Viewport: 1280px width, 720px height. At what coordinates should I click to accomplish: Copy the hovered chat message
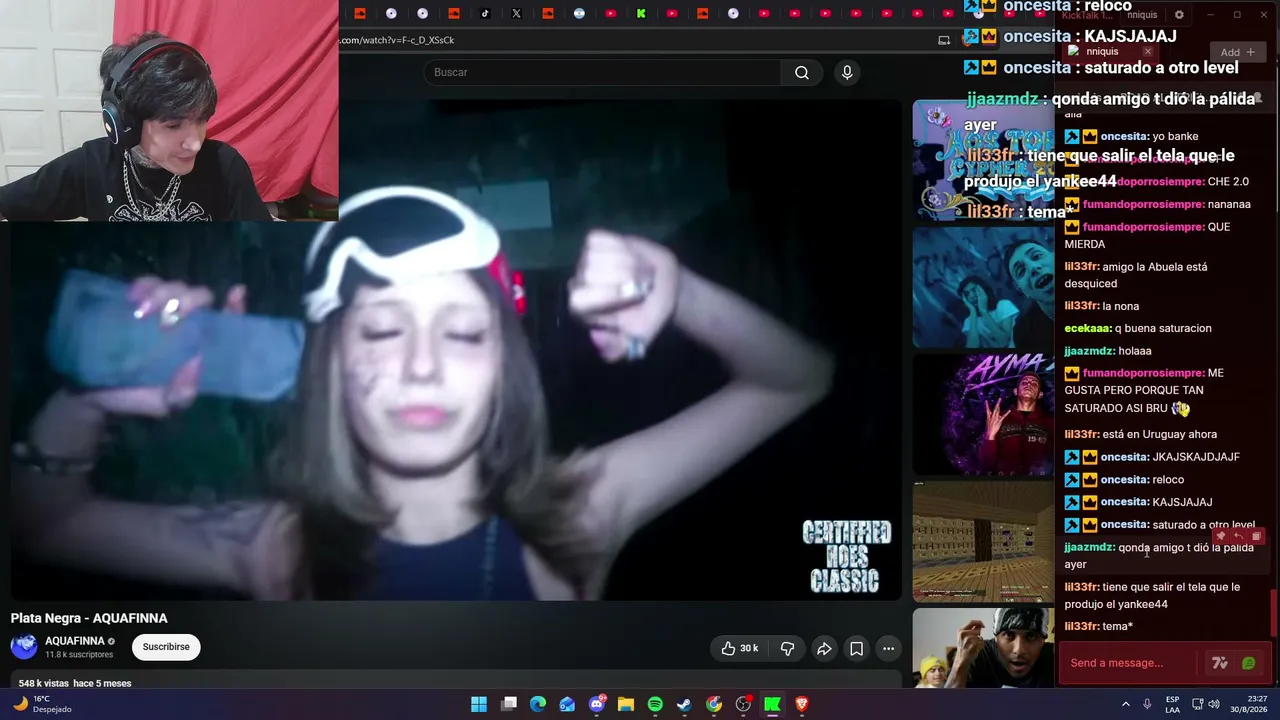pos(1257,537)
